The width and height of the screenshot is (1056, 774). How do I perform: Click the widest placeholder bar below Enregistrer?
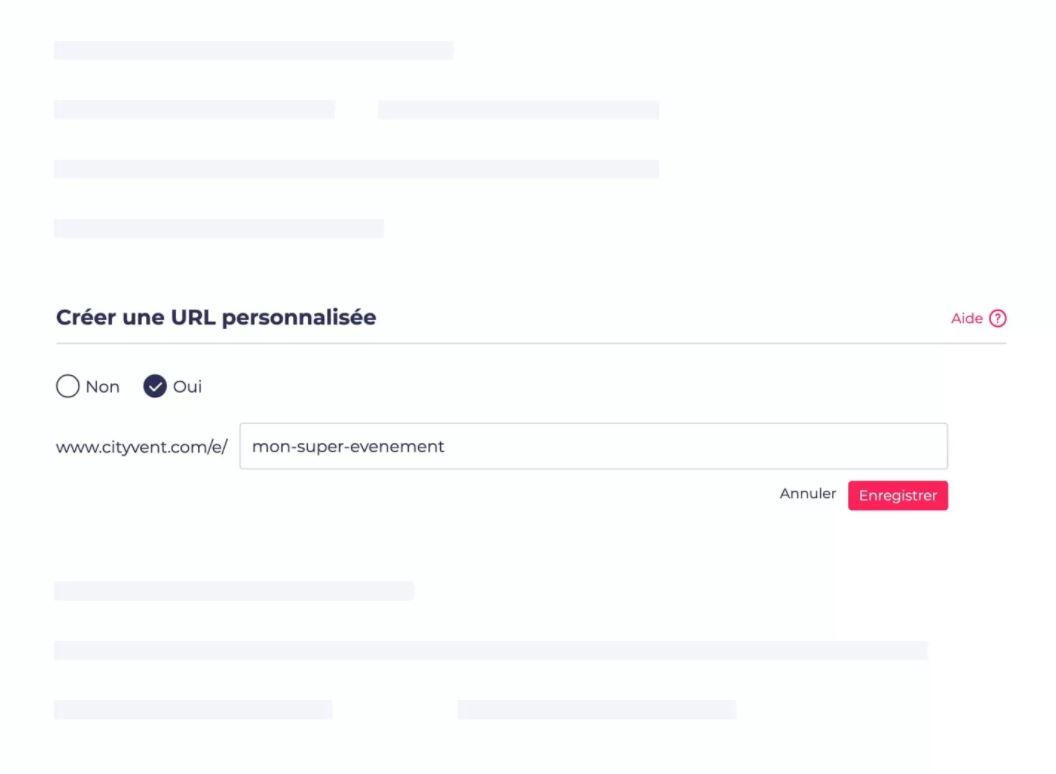point(490,650)
